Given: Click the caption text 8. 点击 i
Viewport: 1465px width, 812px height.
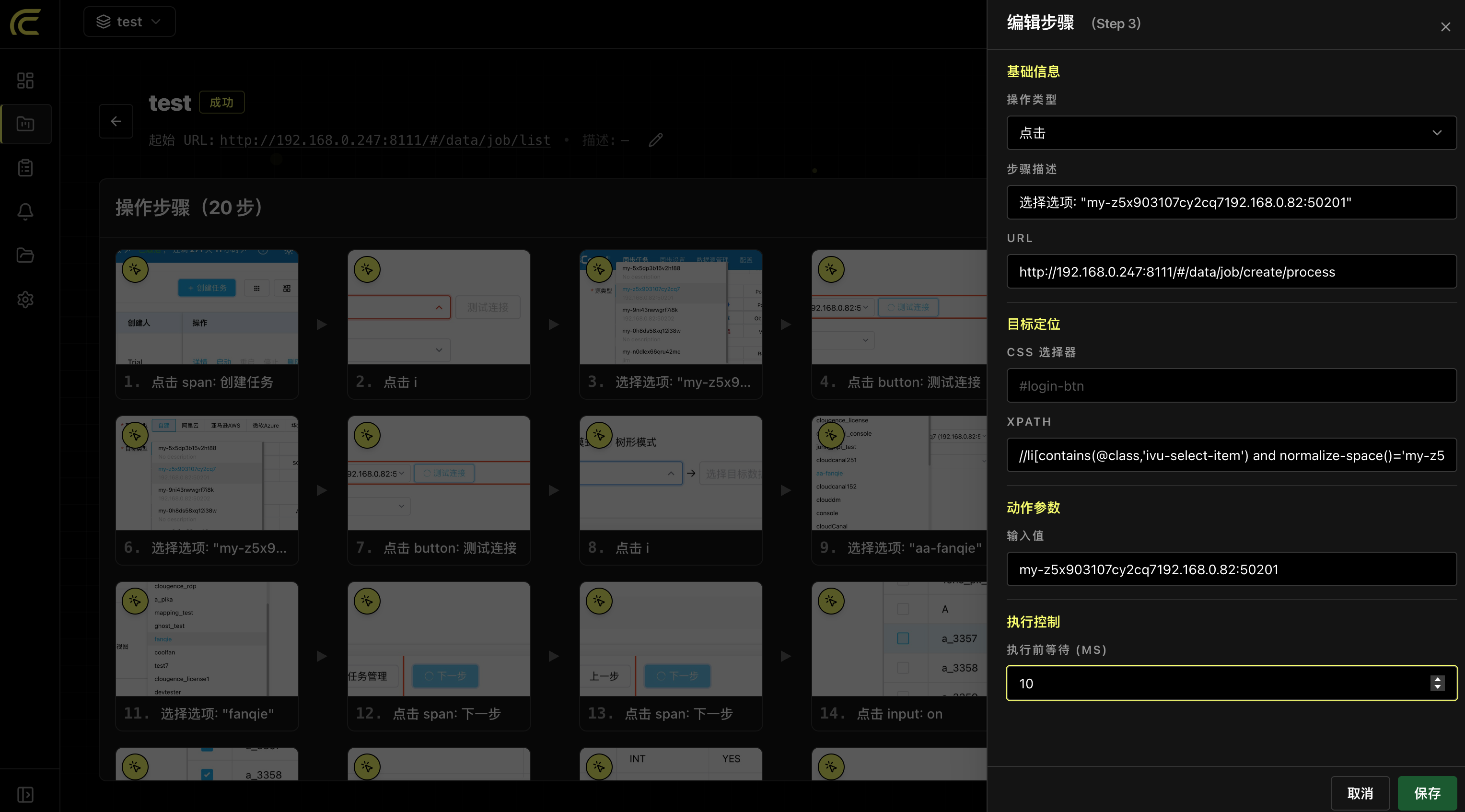Looking at the screenshot, I should (x=619, y=547).
